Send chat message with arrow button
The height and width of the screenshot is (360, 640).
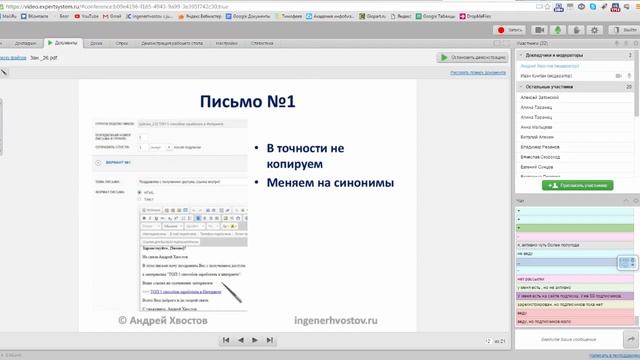tap(631, 339)
